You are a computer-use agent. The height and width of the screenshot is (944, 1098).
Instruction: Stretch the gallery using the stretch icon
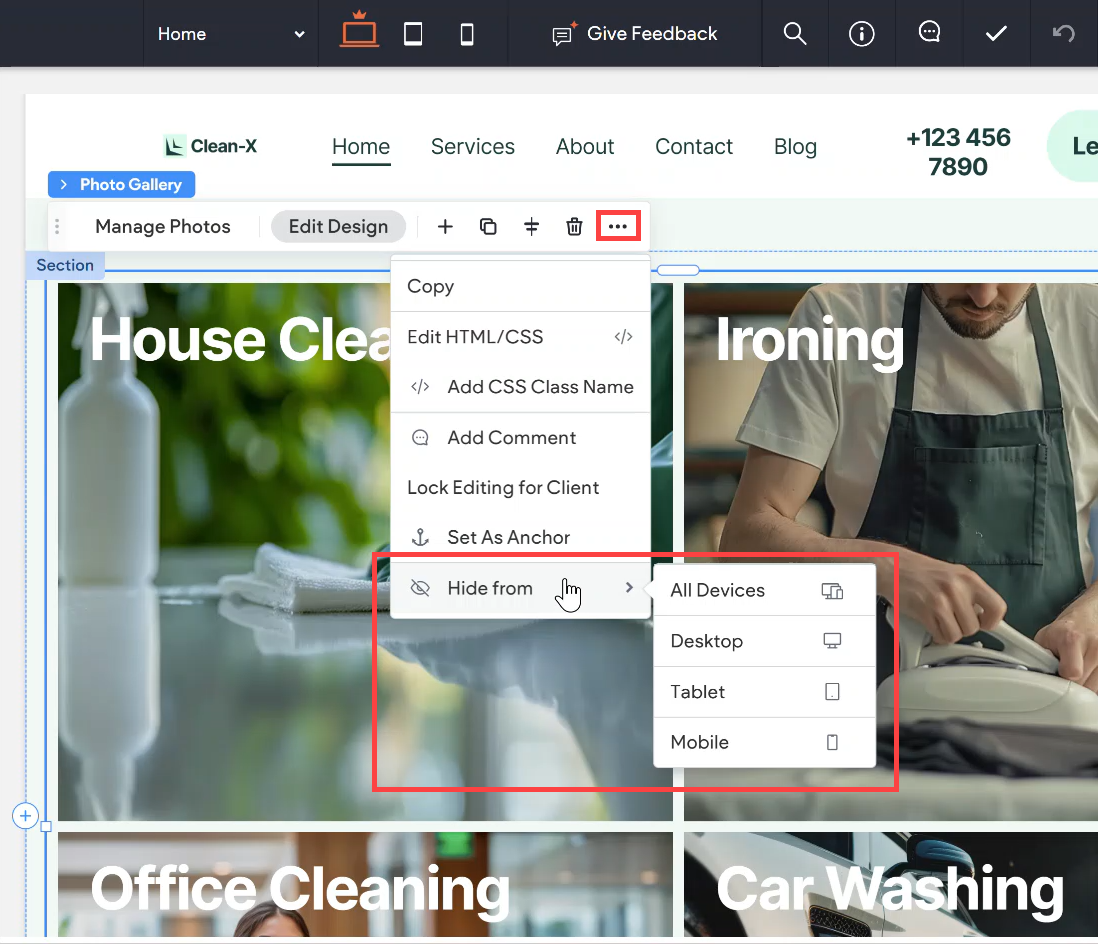pos(531,226)
